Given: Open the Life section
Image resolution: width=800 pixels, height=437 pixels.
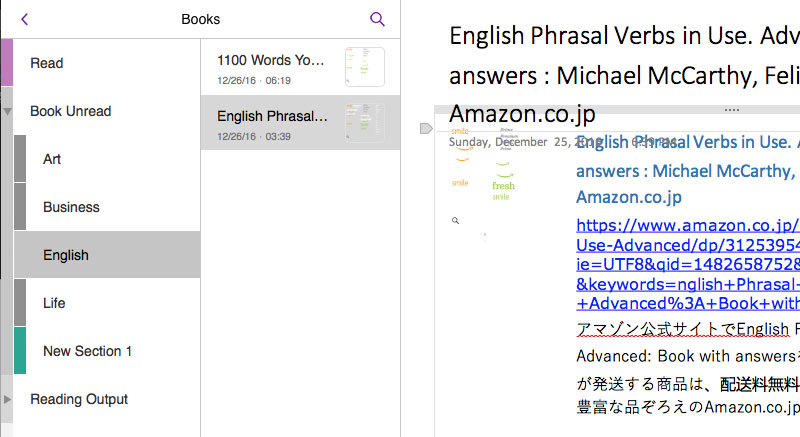Looking at the screenshot, I should 107,303.
